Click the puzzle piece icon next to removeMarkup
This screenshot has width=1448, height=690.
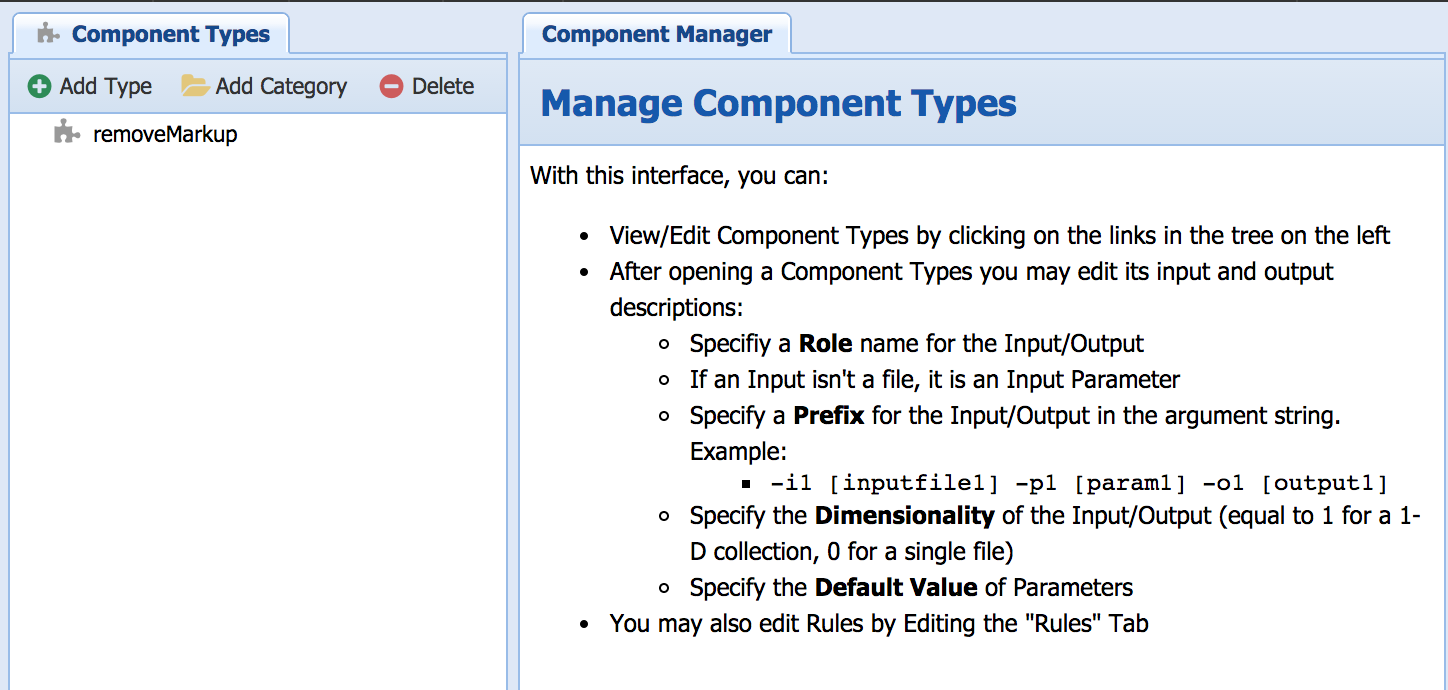tap(67, 133)
